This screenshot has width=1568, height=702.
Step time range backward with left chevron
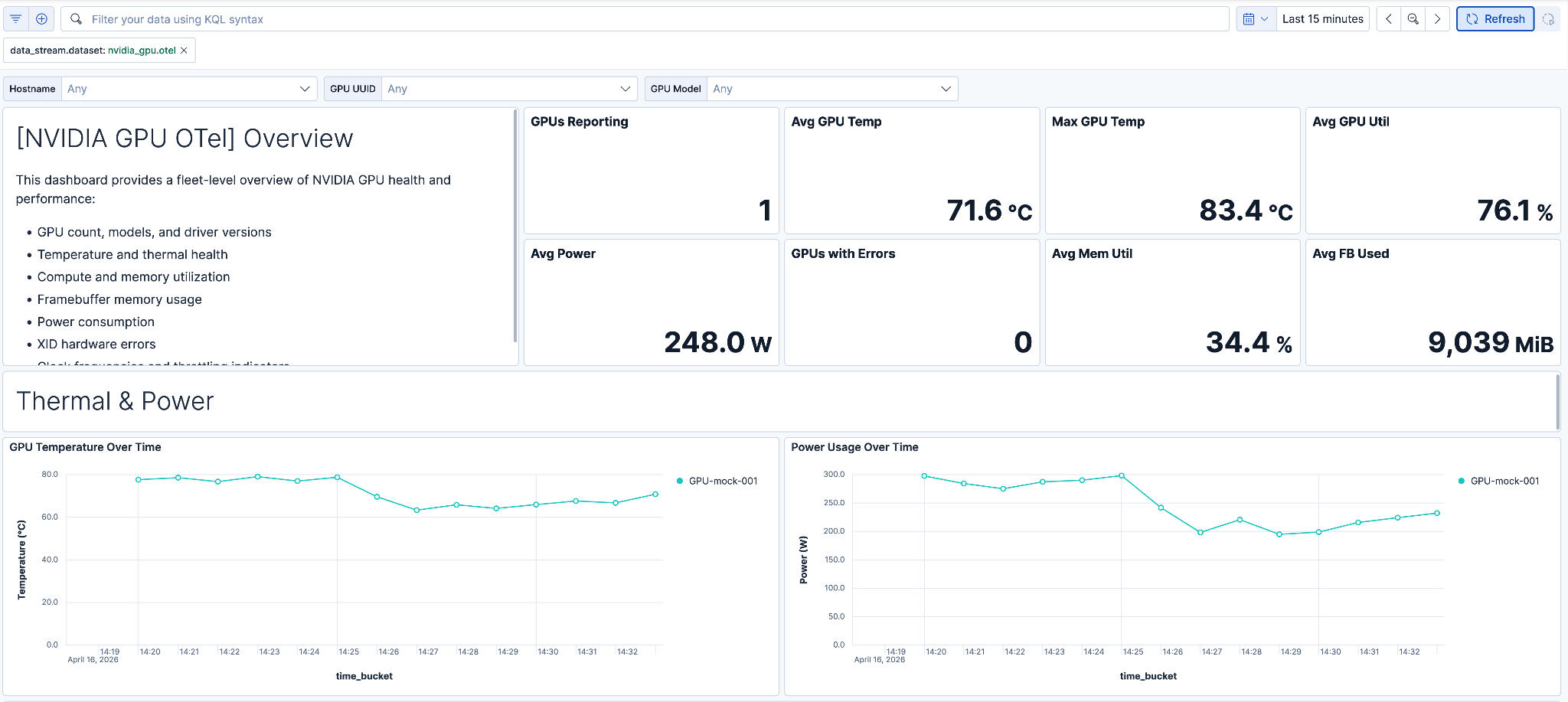coord(1389,19)
